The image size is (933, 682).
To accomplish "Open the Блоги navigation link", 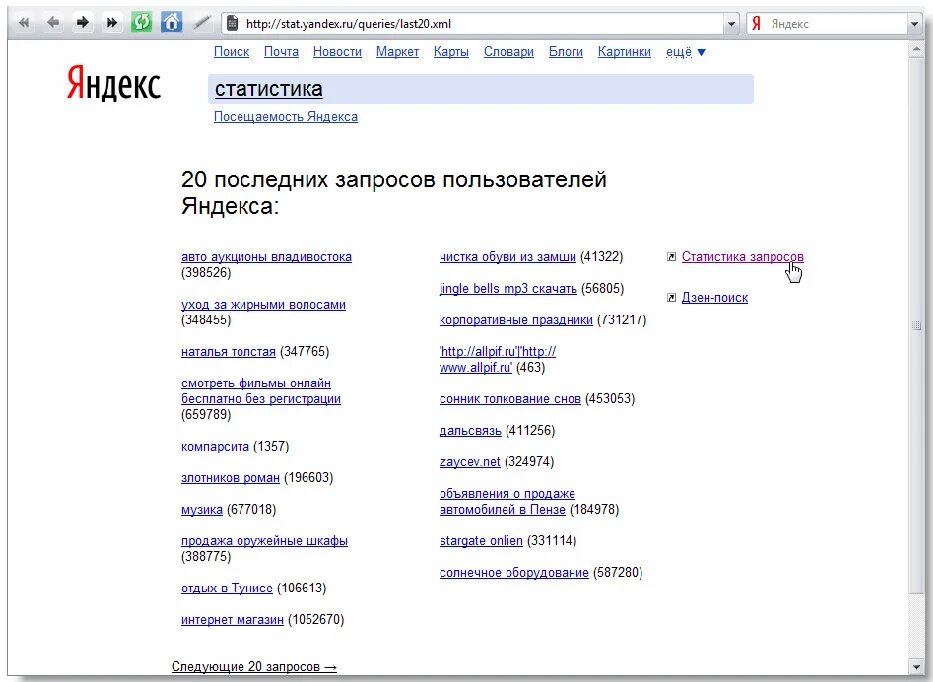I will point(566,52).
